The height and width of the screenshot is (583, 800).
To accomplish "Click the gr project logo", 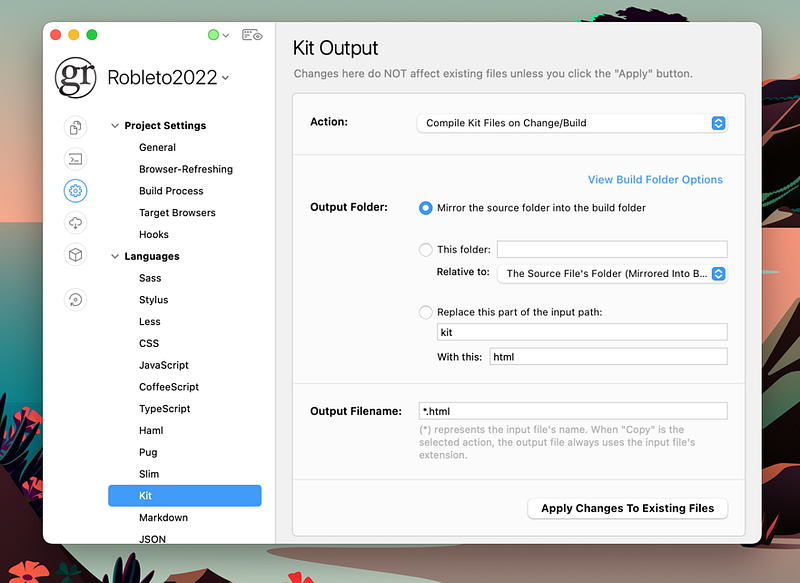I will click(76, 78).
